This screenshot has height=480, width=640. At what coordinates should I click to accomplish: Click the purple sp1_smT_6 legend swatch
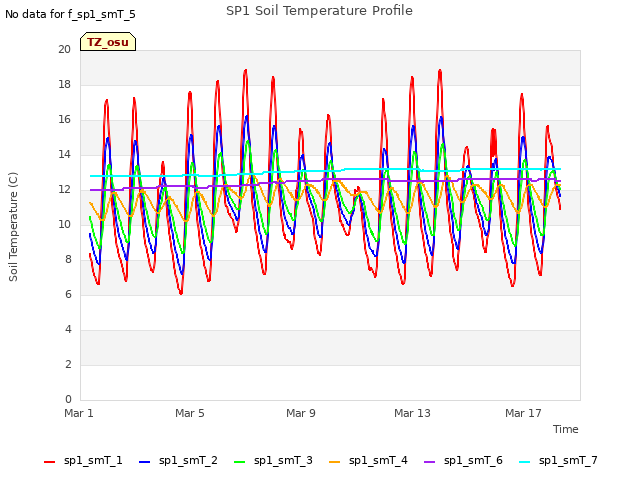(x=429, y=462)
